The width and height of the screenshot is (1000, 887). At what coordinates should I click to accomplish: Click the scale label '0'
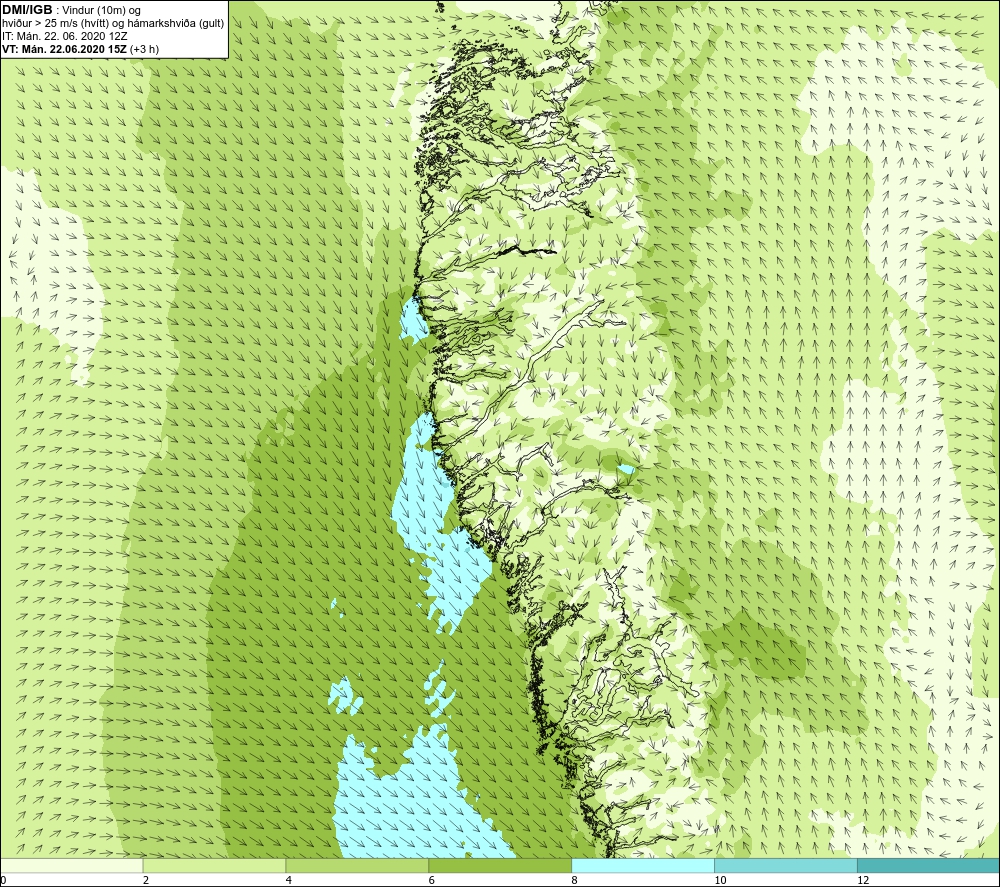coord(3,880)
